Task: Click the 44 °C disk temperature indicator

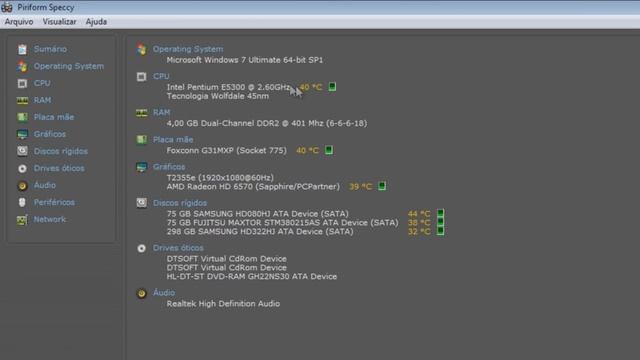Action: pyautogui.click(x=440, y=213)
